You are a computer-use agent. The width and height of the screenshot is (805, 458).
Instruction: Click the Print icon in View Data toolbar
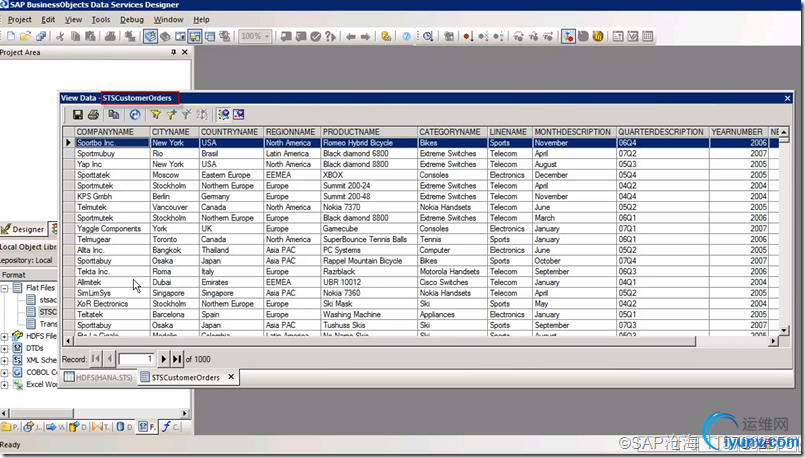click(93, 115)
